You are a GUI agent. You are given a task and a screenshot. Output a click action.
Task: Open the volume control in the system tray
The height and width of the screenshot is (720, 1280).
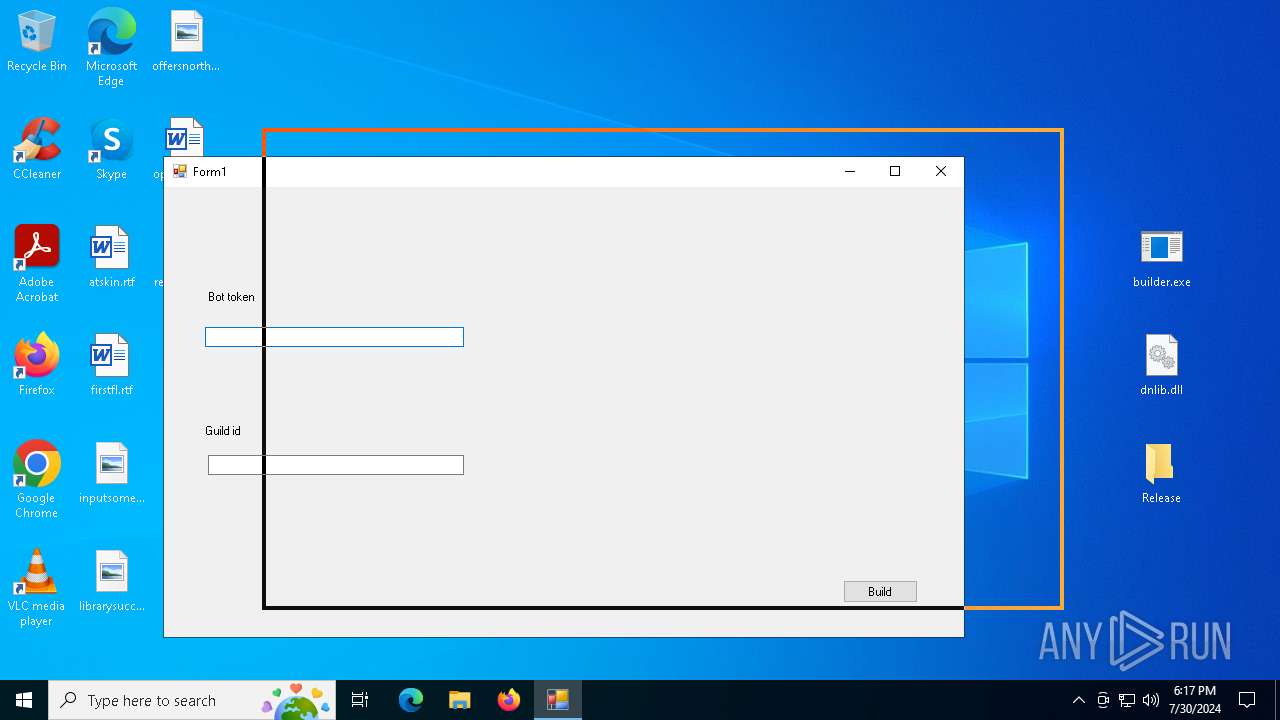1151,700
